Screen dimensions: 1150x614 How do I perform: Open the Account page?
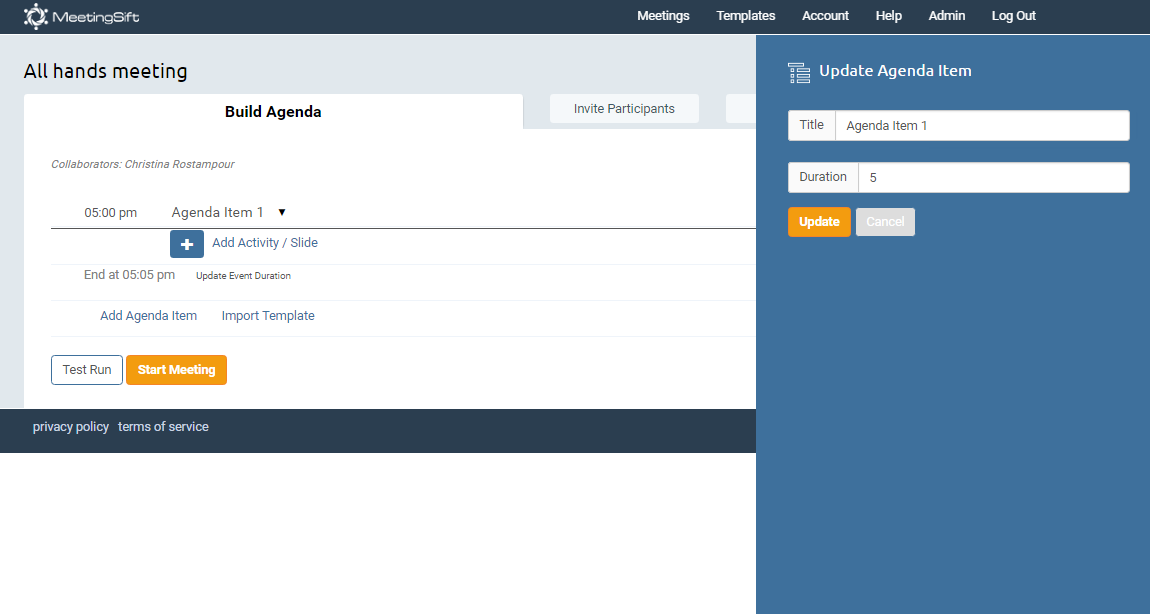click(x=825, y=16)
